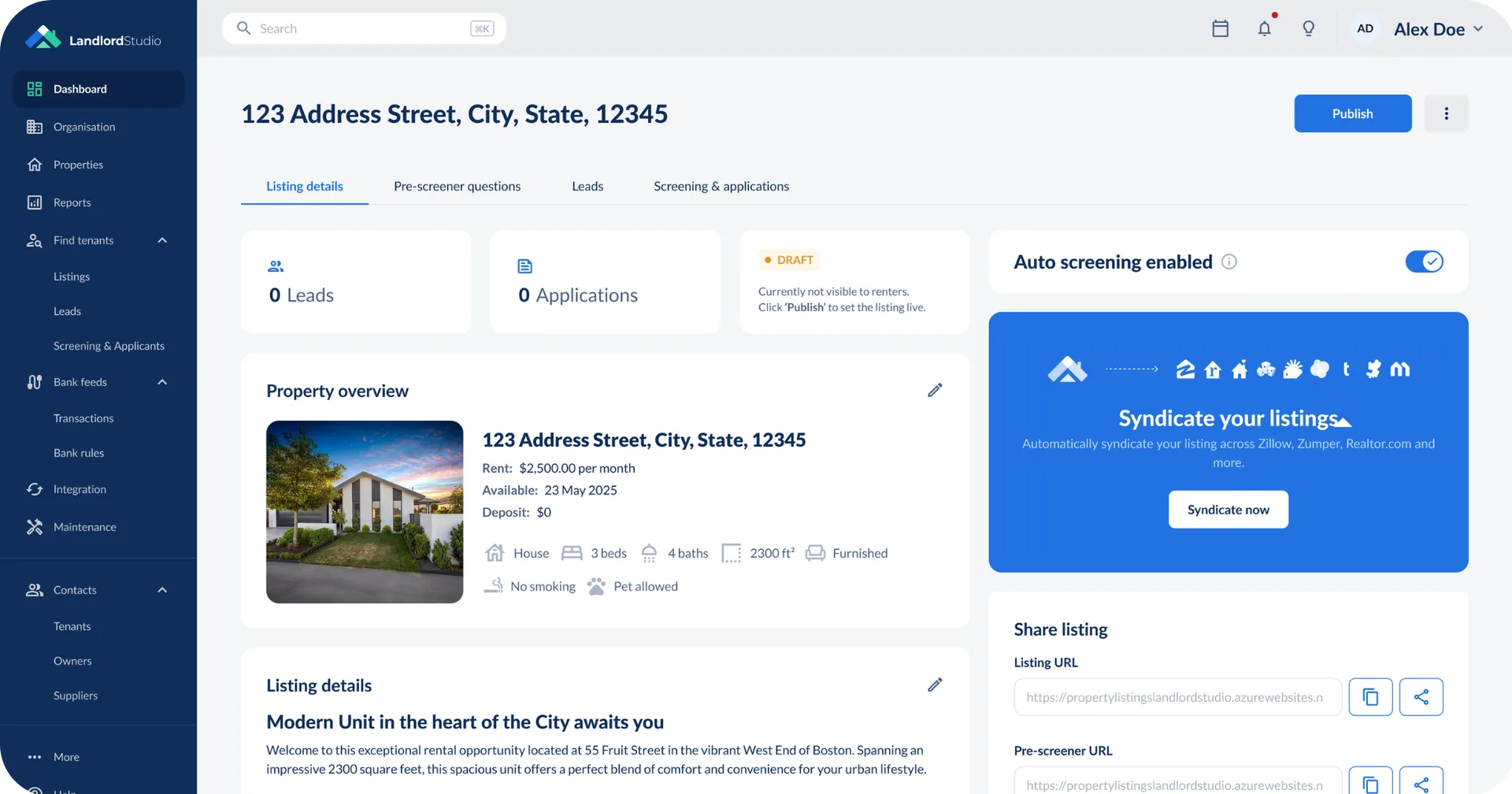
Task: Copy the Listing URL
Action: (x=1370, y=696)
